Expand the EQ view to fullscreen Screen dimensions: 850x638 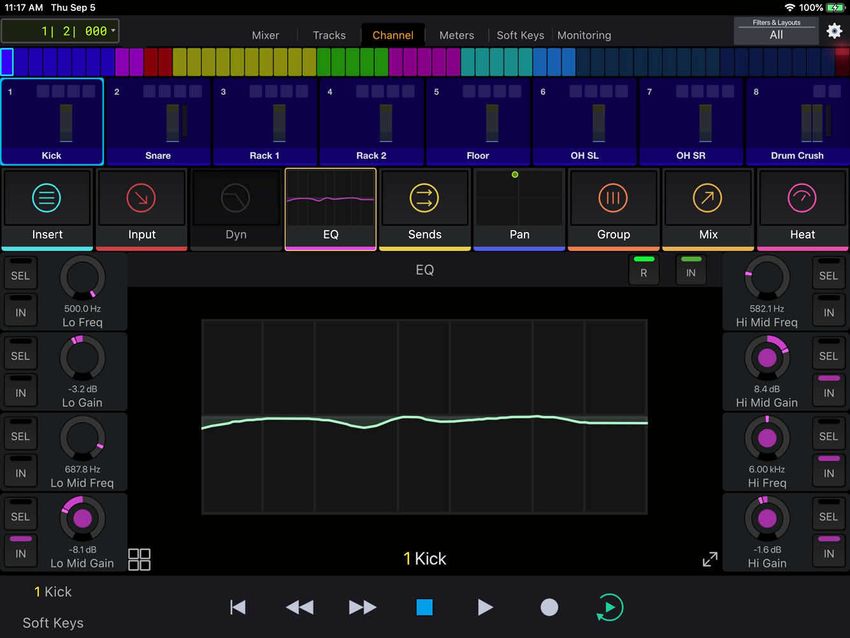710,559
